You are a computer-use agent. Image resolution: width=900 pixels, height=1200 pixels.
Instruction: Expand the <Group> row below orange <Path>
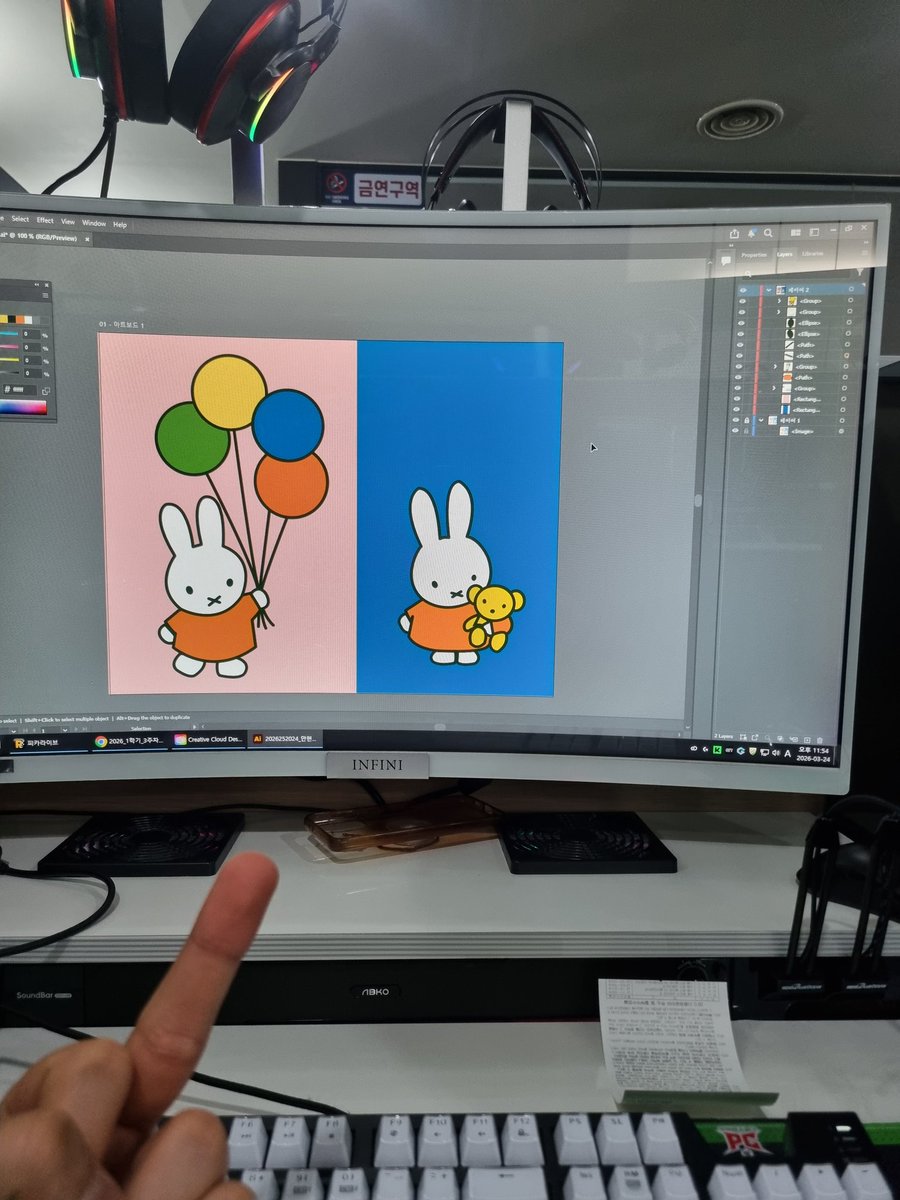click(x=774, y=388)
